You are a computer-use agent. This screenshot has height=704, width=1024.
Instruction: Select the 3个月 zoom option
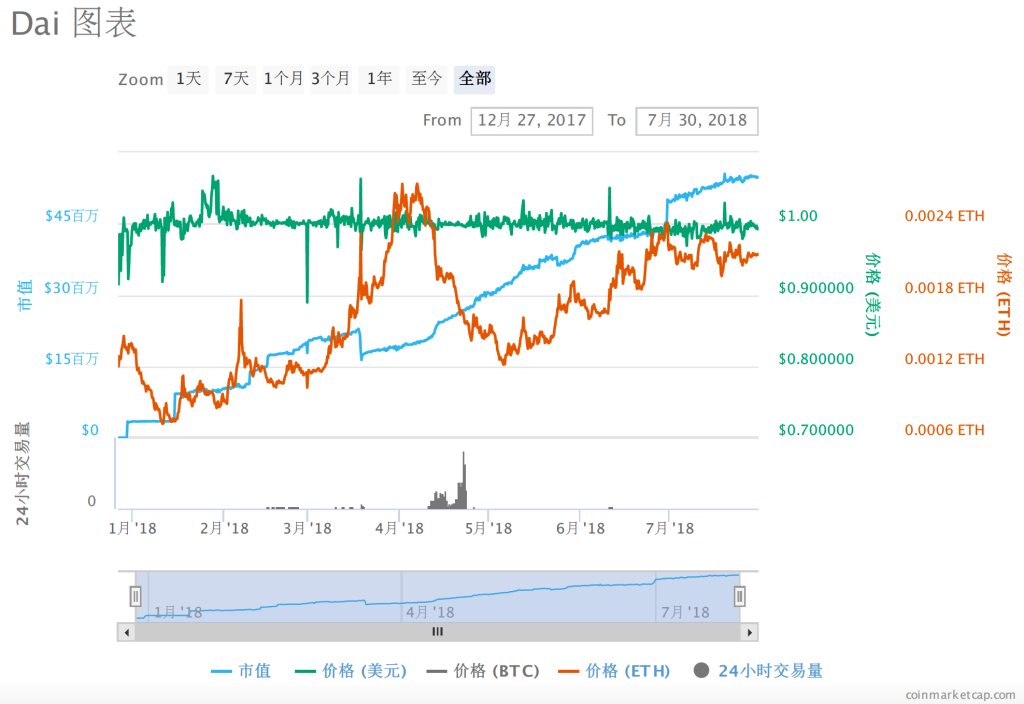331,79
